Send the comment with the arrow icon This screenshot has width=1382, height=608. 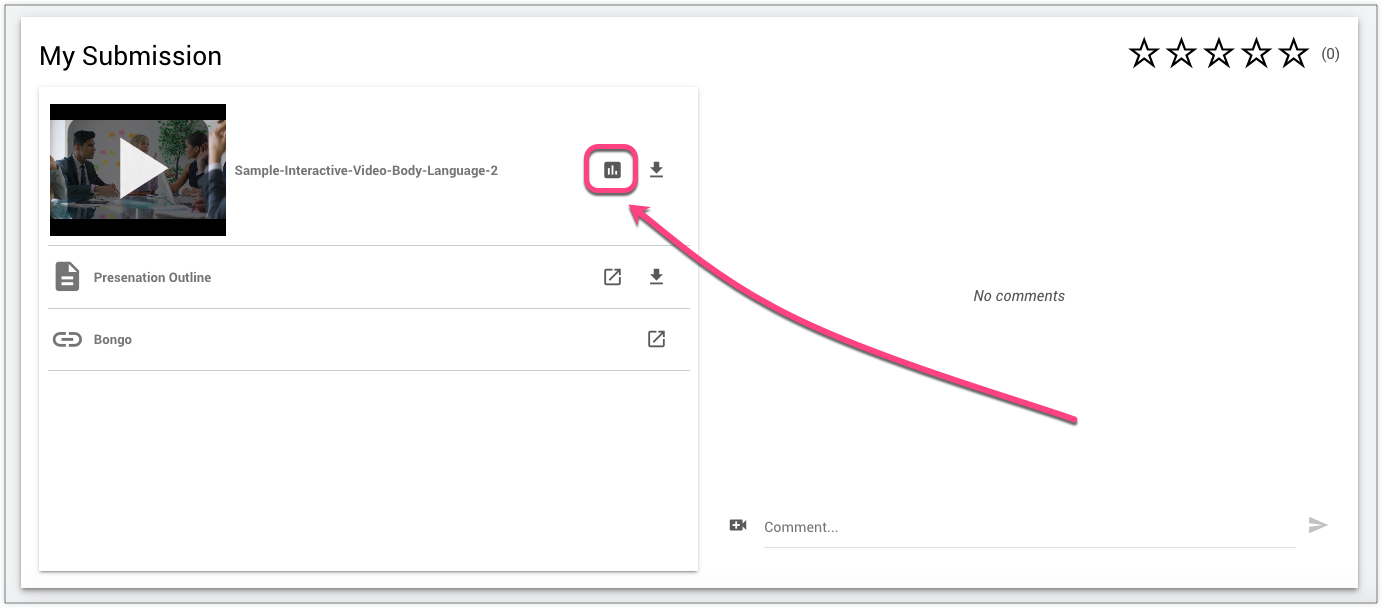pos(1318,525)
